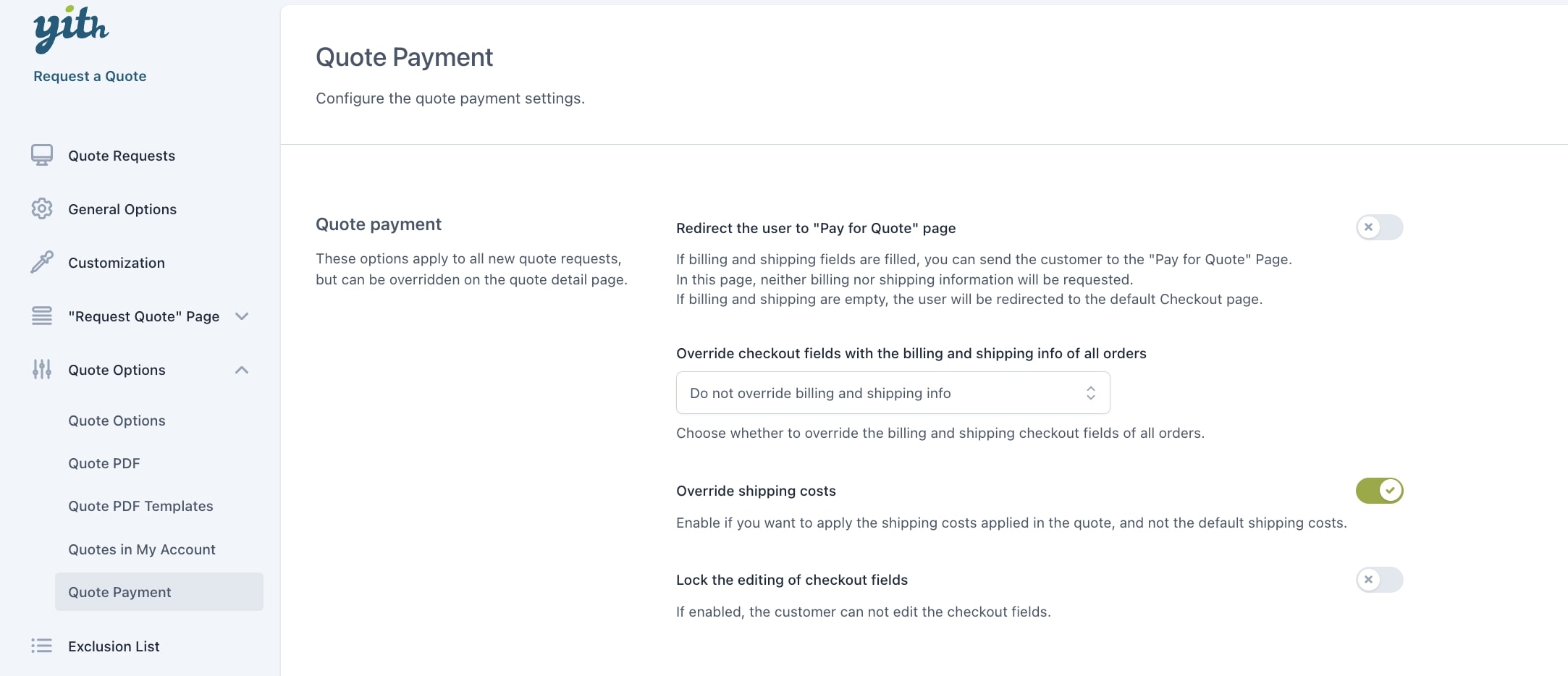Viewport: 1568px width, 676px height.
Task: Open the override billing and shipping dropdown
Action: click(x=892, y=393)
